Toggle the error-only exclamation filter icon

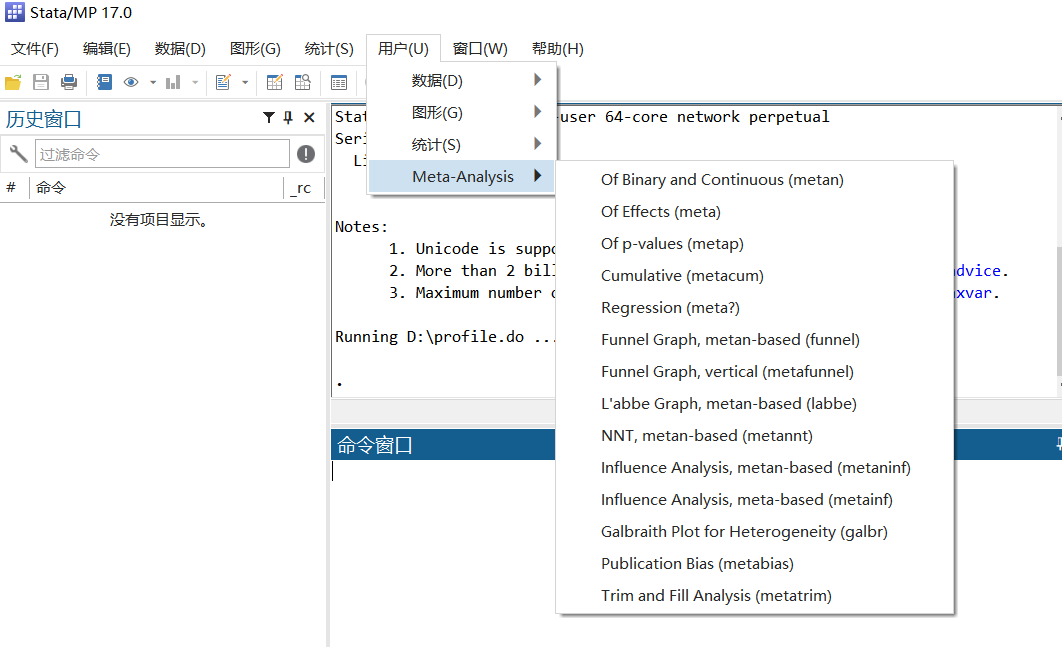(x=306, y=154)
